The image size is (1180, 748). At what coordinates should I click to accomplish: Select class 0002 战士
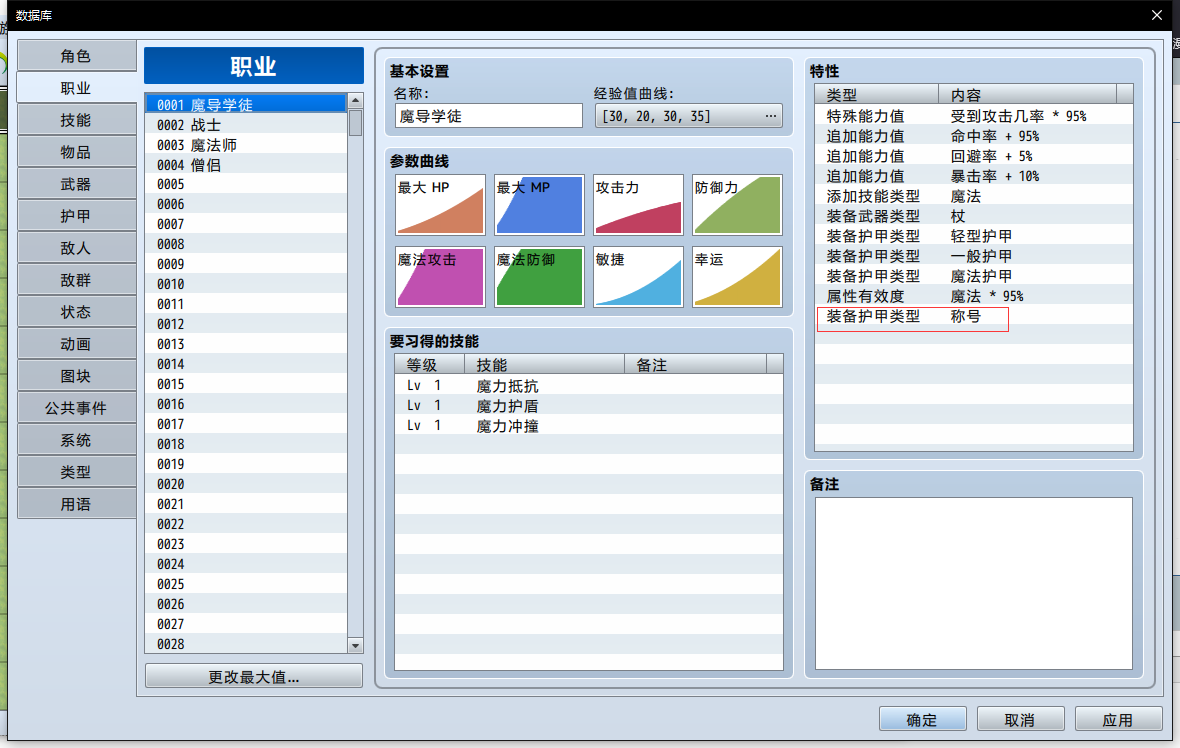click(246, 125)
